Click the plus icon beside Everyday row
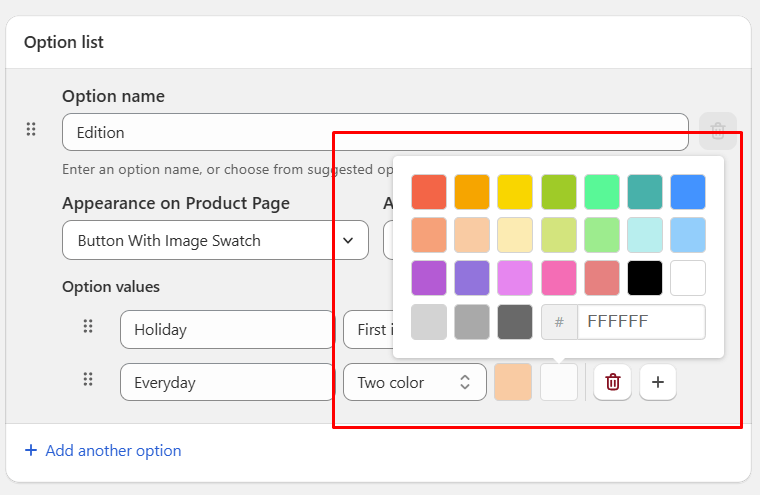 [x=658, y=382]
